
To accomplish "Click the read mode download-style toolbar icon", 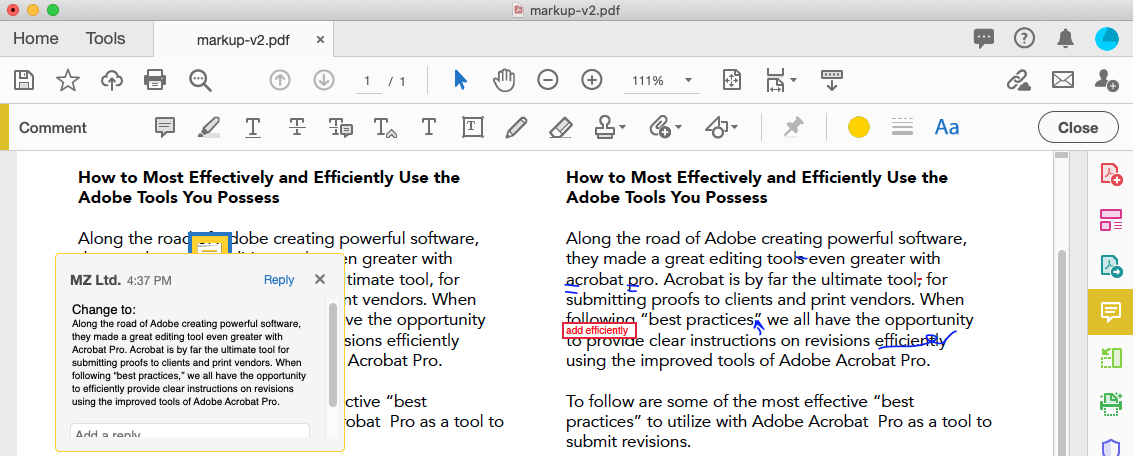I will point(832,80).
